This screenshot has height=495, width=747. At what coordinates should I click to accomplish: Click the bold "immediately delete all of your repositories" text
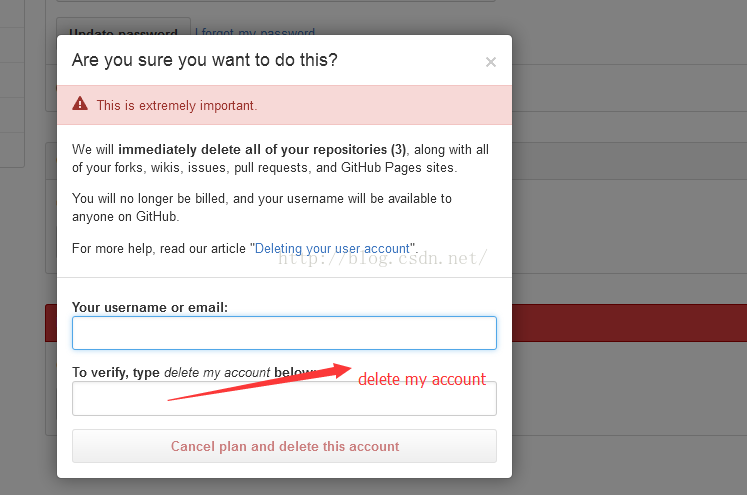tap(252, 150)
